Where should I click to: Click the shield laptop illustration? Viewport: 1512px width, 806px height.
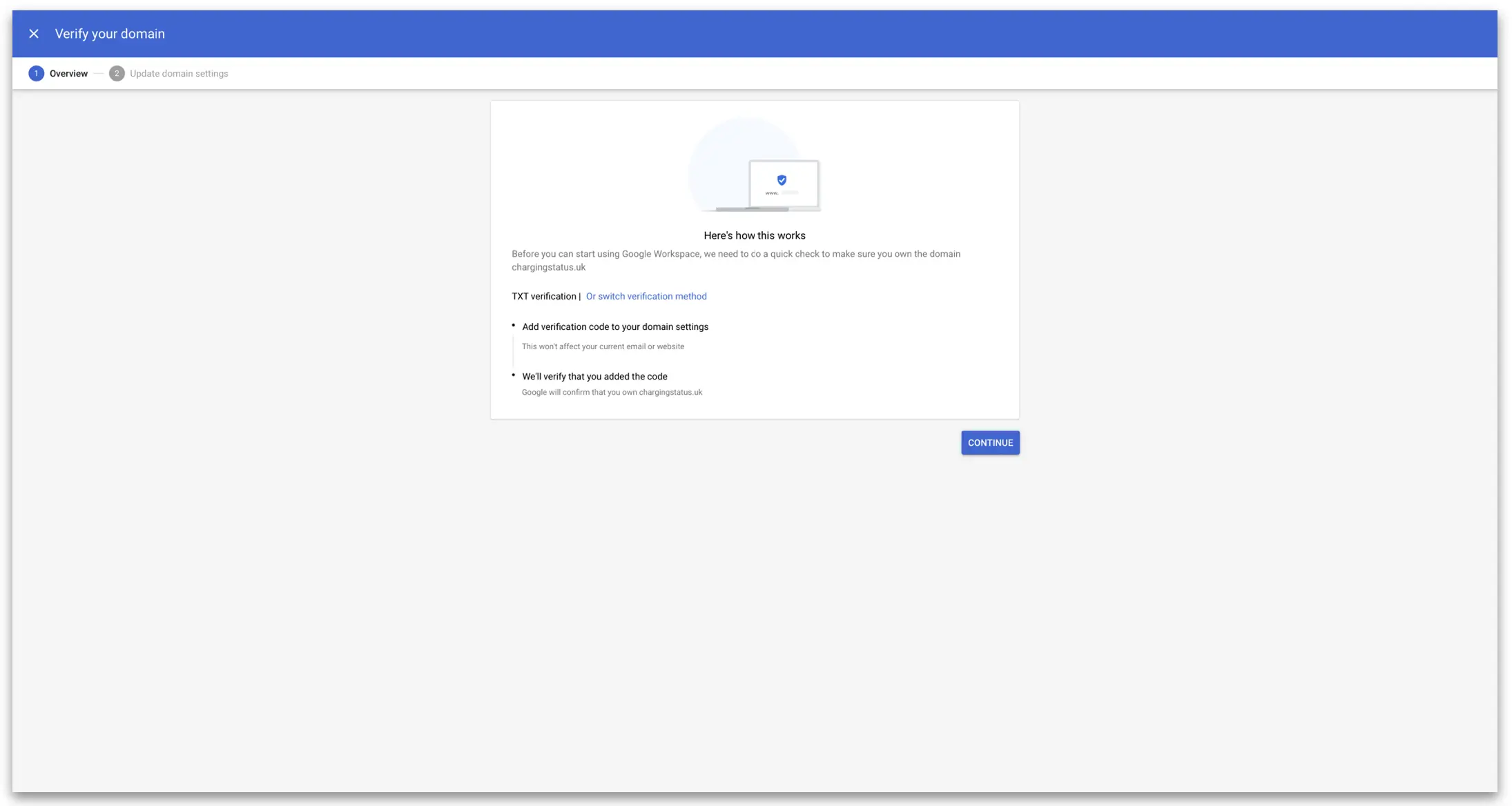click(754, 164)
